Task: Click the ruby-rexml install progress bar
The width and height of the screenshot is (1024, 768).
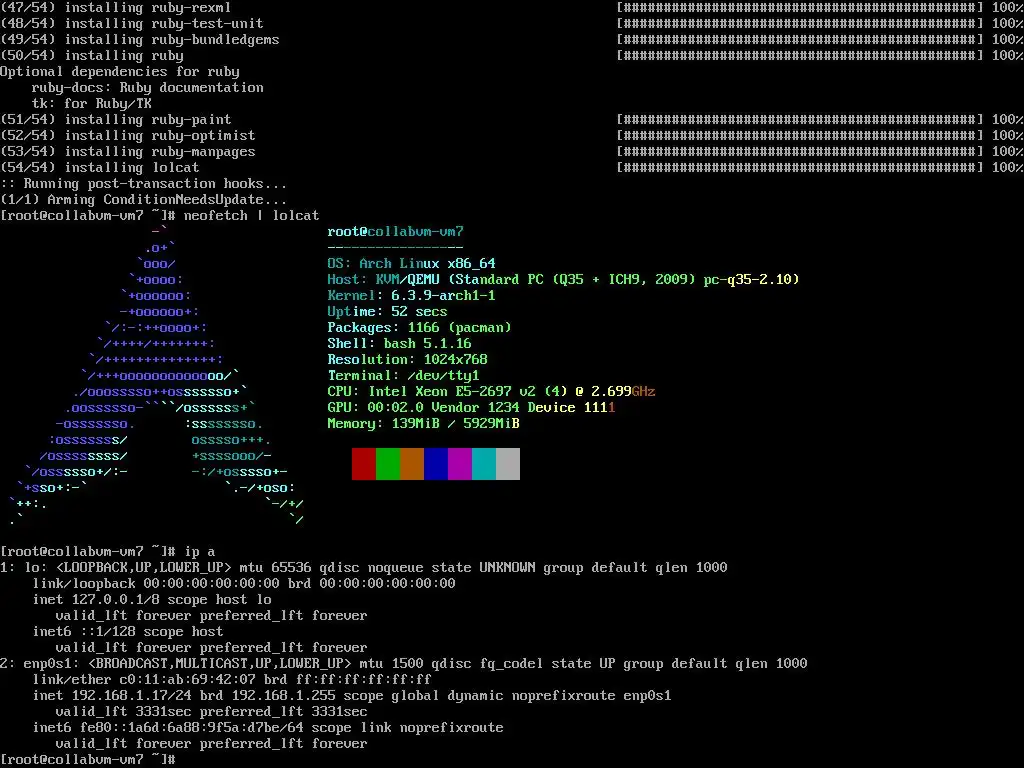Action: click(x=800, y=7)
